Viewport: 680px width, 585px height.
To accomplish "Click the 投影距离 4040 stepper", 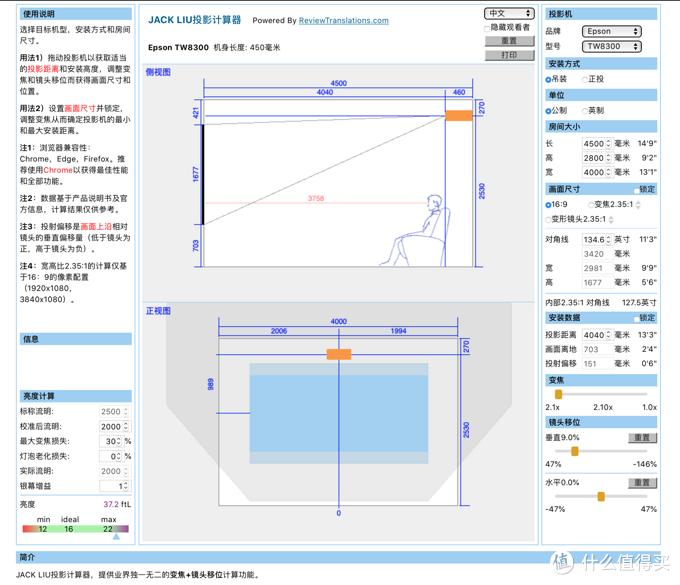I will [x=608, y=335].
